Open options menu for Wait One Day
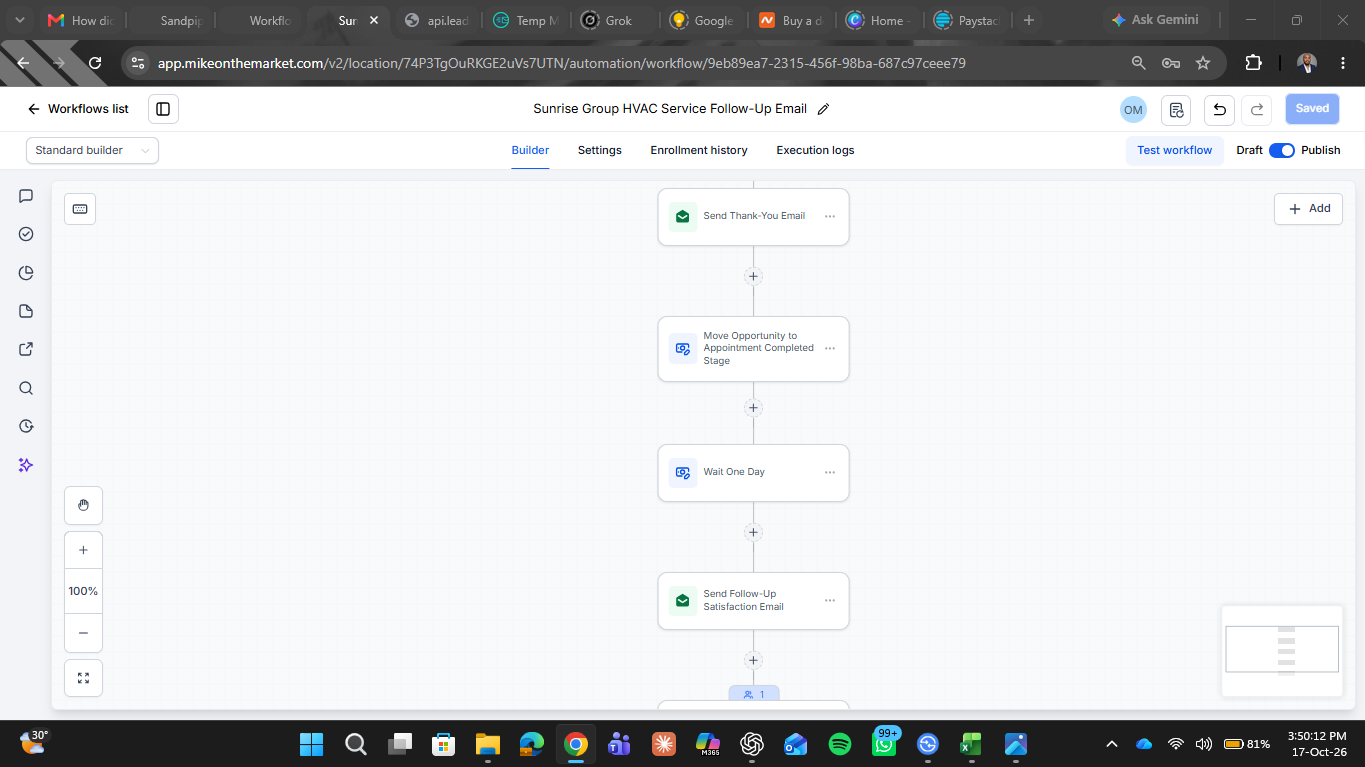This screenshot has height=767, width=1365. [830, 472]
